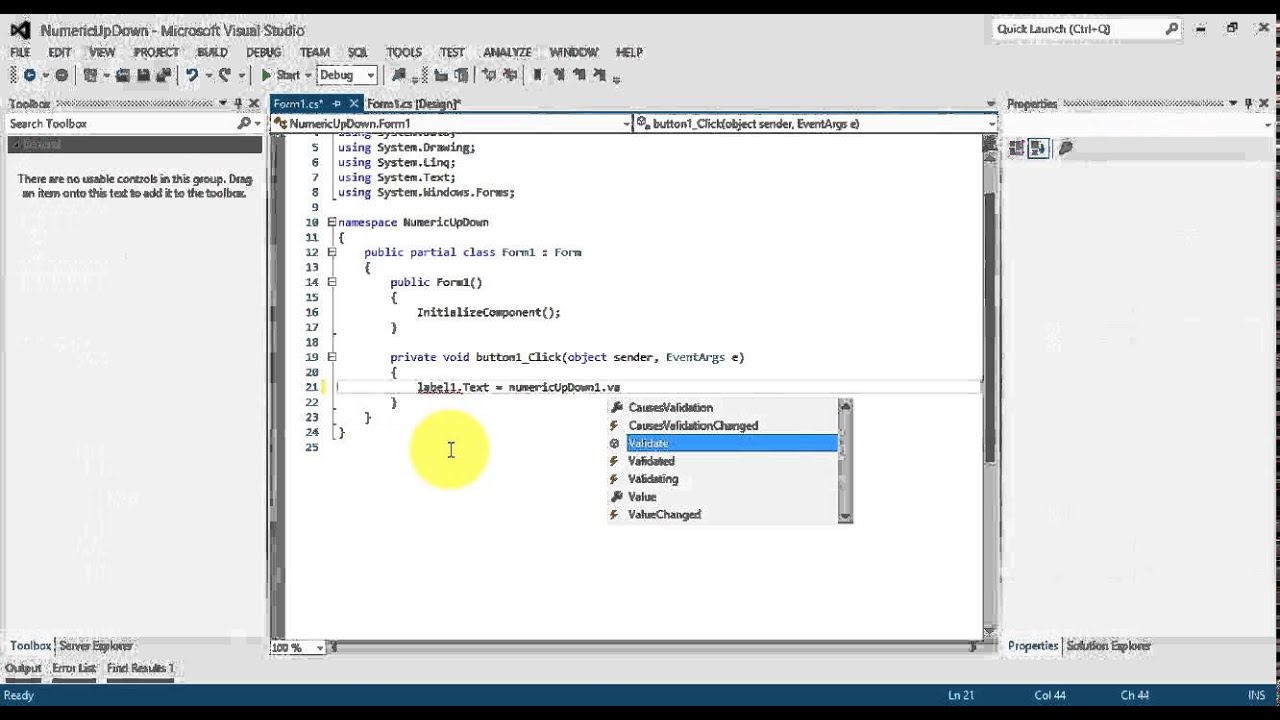Toggle the pin on the Form1.cs tab
This screenshot has width=1280, height=720.
(337, 103)
